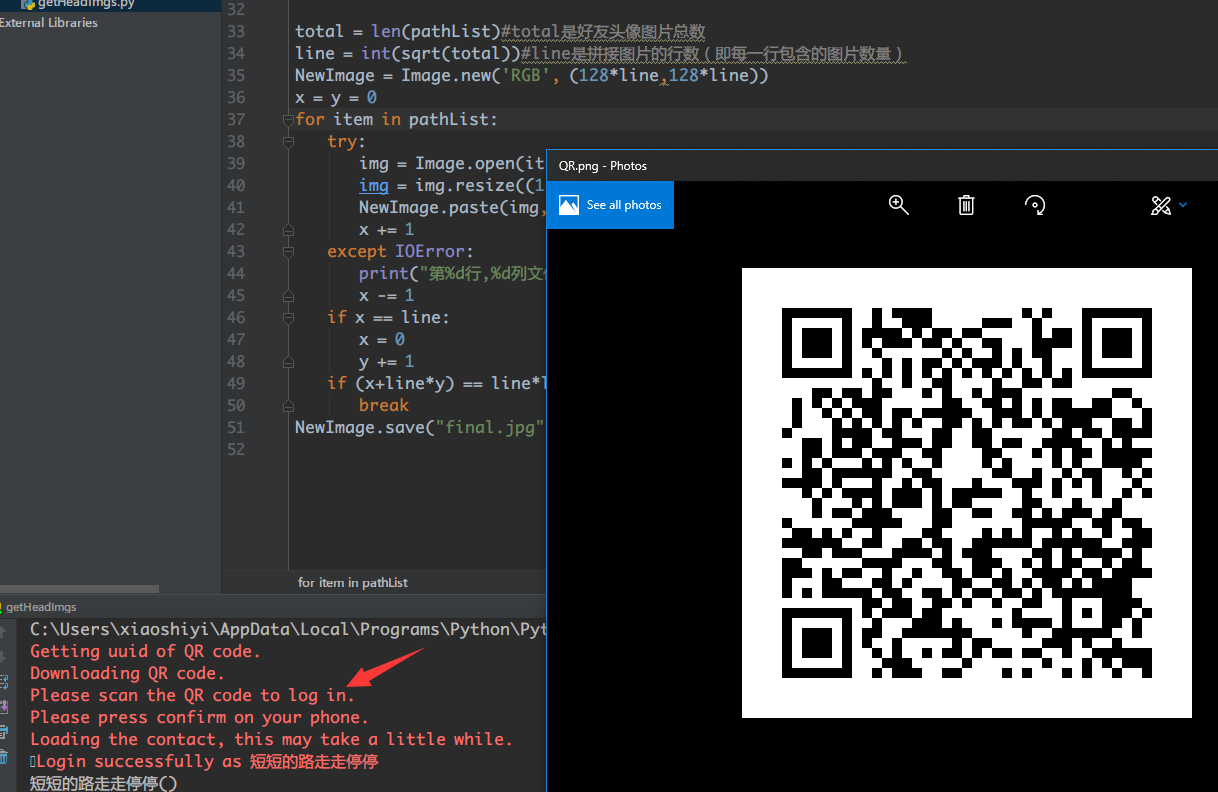
Task: Click line number 33 in the gutter
Action: pyautogui.click(x=236, y=31)
